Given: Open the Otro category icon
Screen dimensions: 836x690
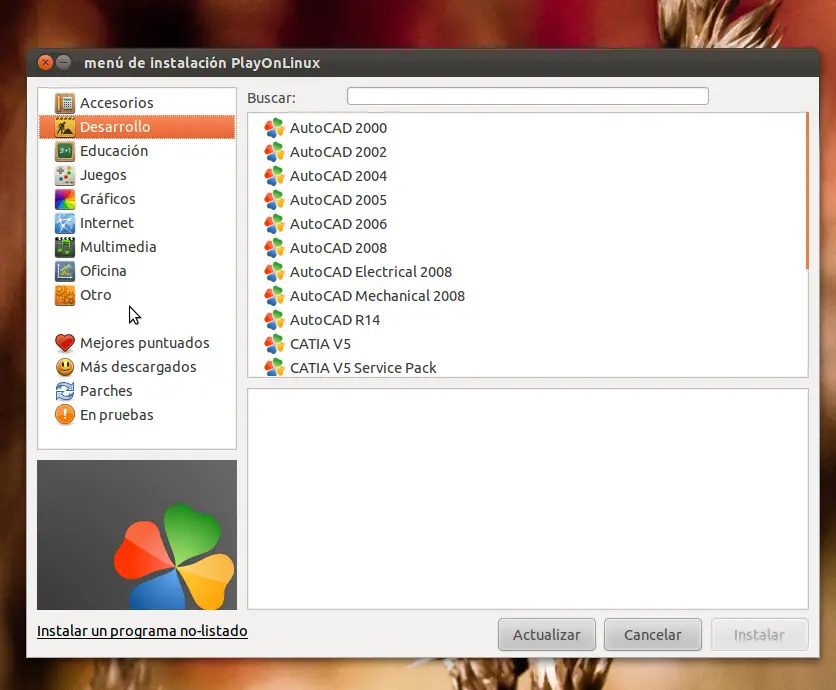Looking at the screenshot, I should click(65, 295).
